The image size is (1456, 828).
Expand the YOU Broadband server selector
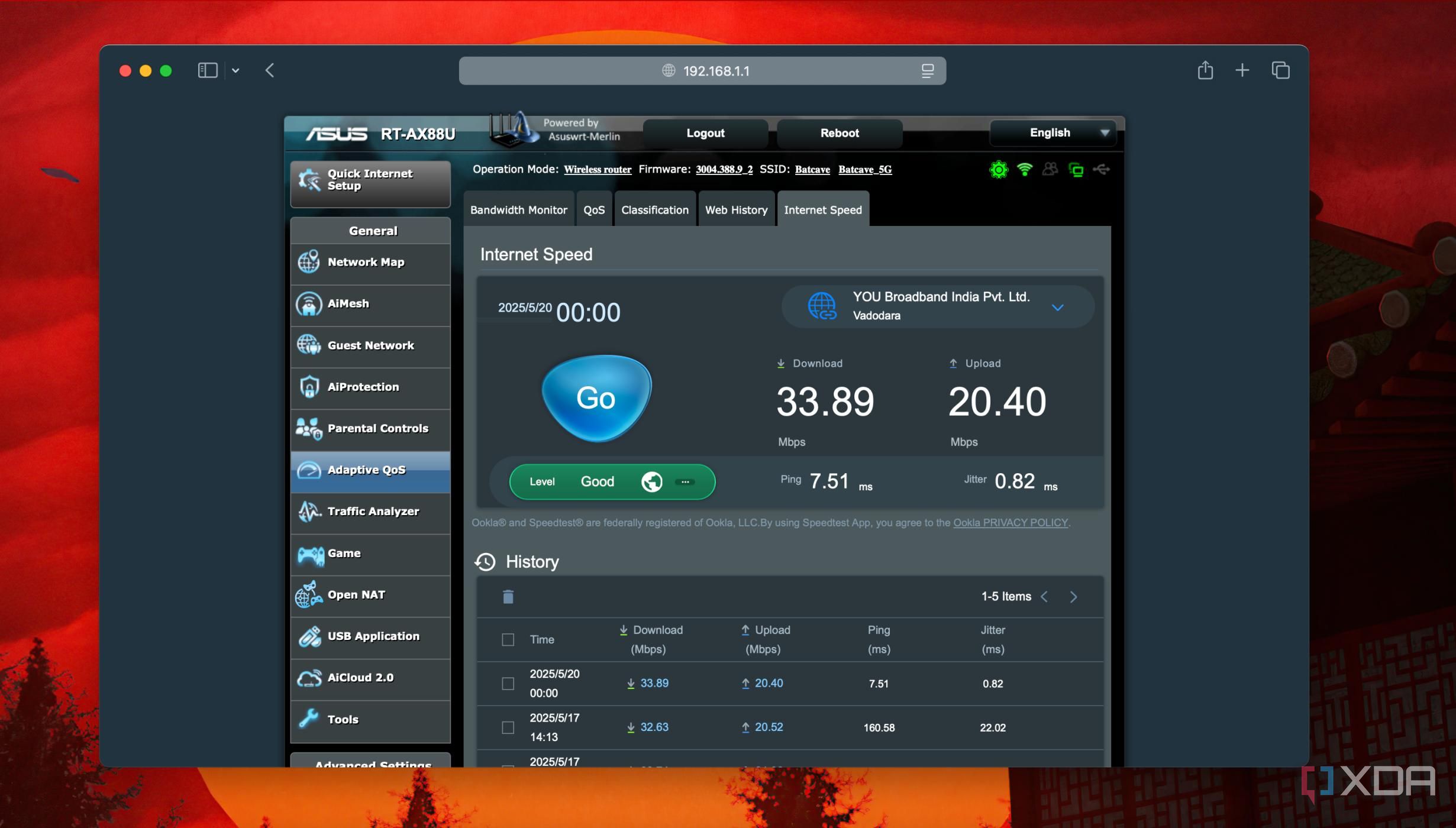[x=1057, y=307]
